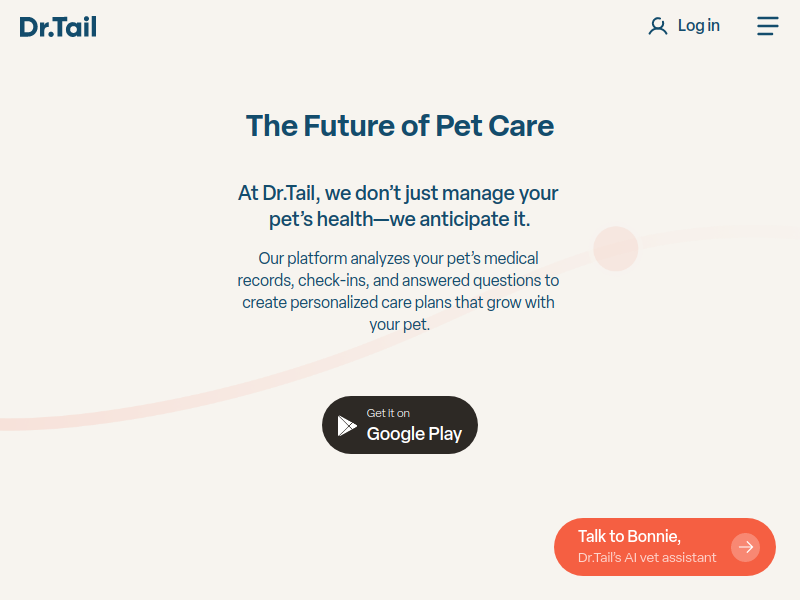The image size is (800, 600).
Task: Click the user profile icon
Action: point(657,27)
